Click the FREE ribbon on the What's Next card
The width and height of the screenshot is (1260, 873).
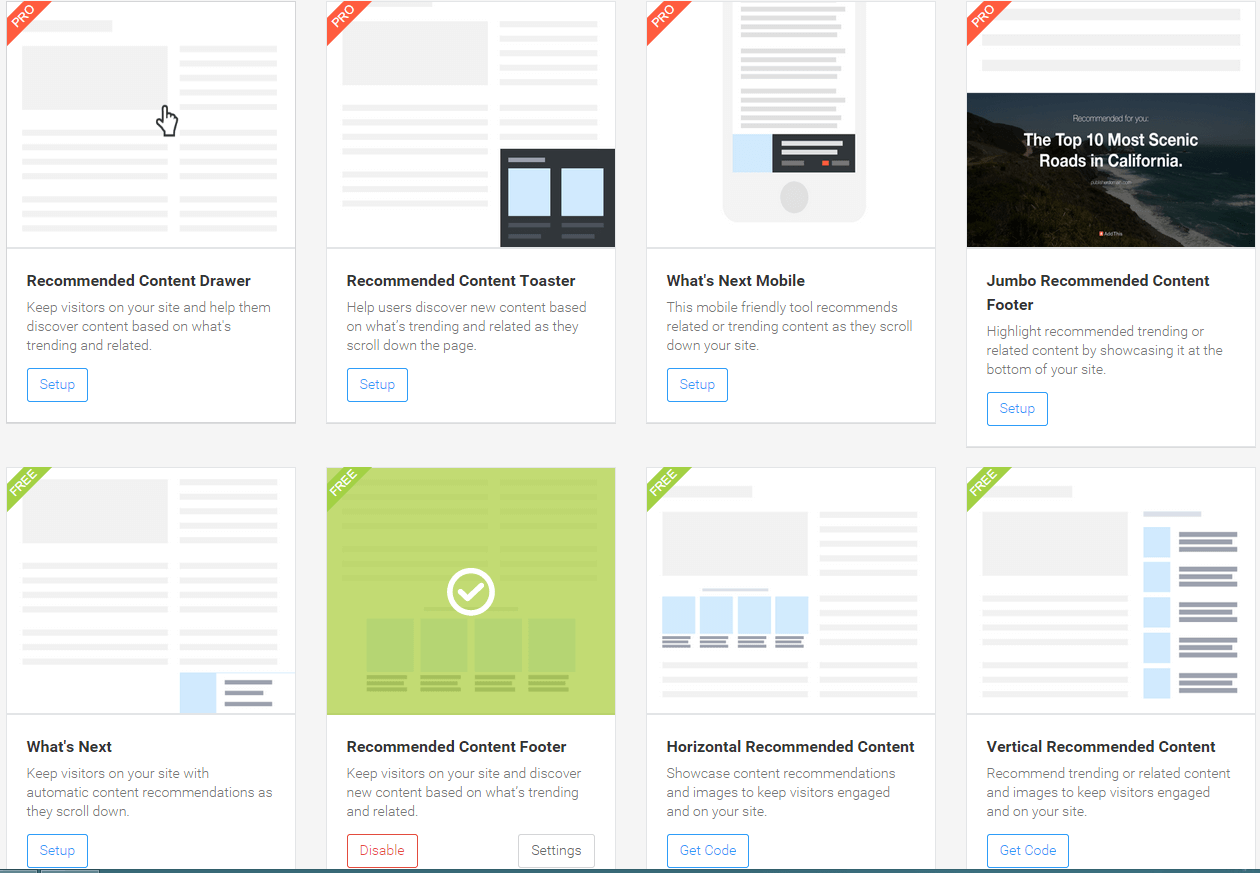pos(23,484)
